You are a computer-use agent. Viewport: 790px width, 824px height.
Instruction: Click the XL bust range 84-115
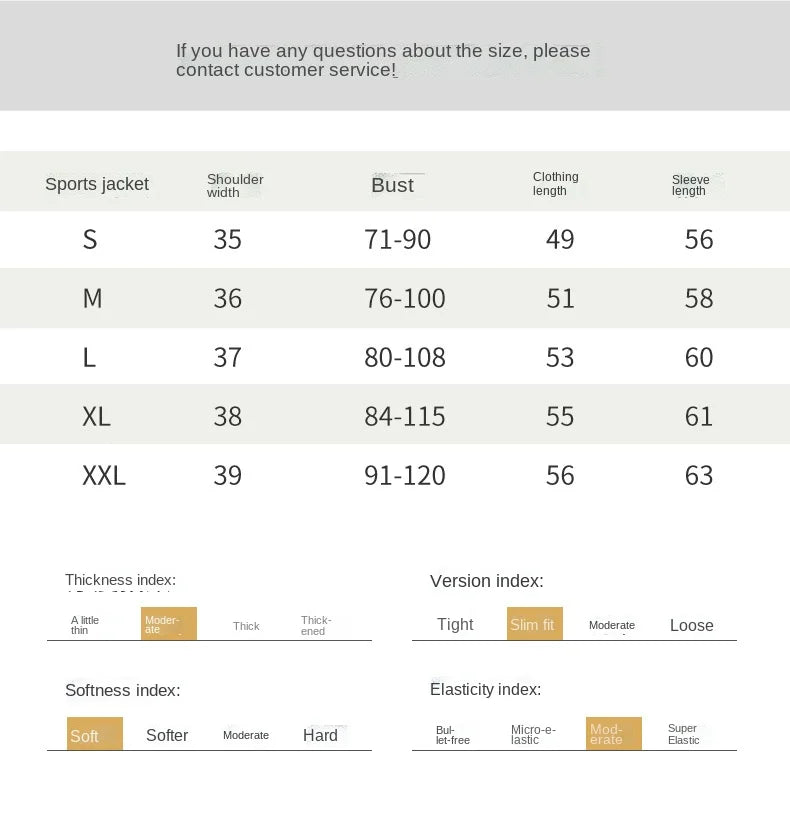(x=404, y=416)
